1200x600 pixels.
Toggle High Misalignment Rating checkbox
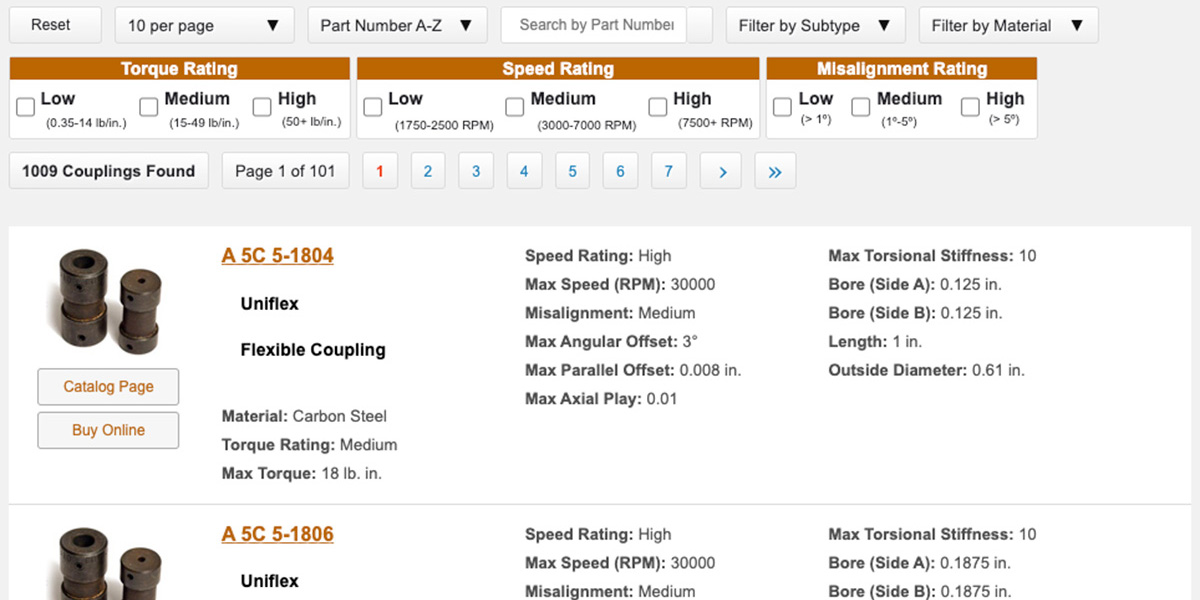970,107
